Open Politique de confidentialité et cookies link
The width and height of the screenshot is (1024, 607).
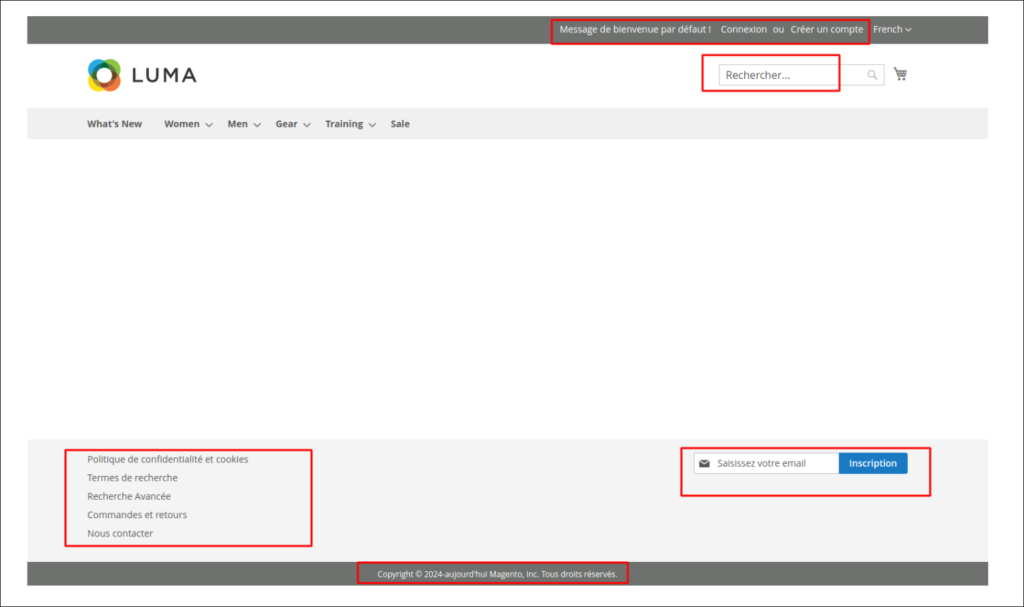[167, 460]
